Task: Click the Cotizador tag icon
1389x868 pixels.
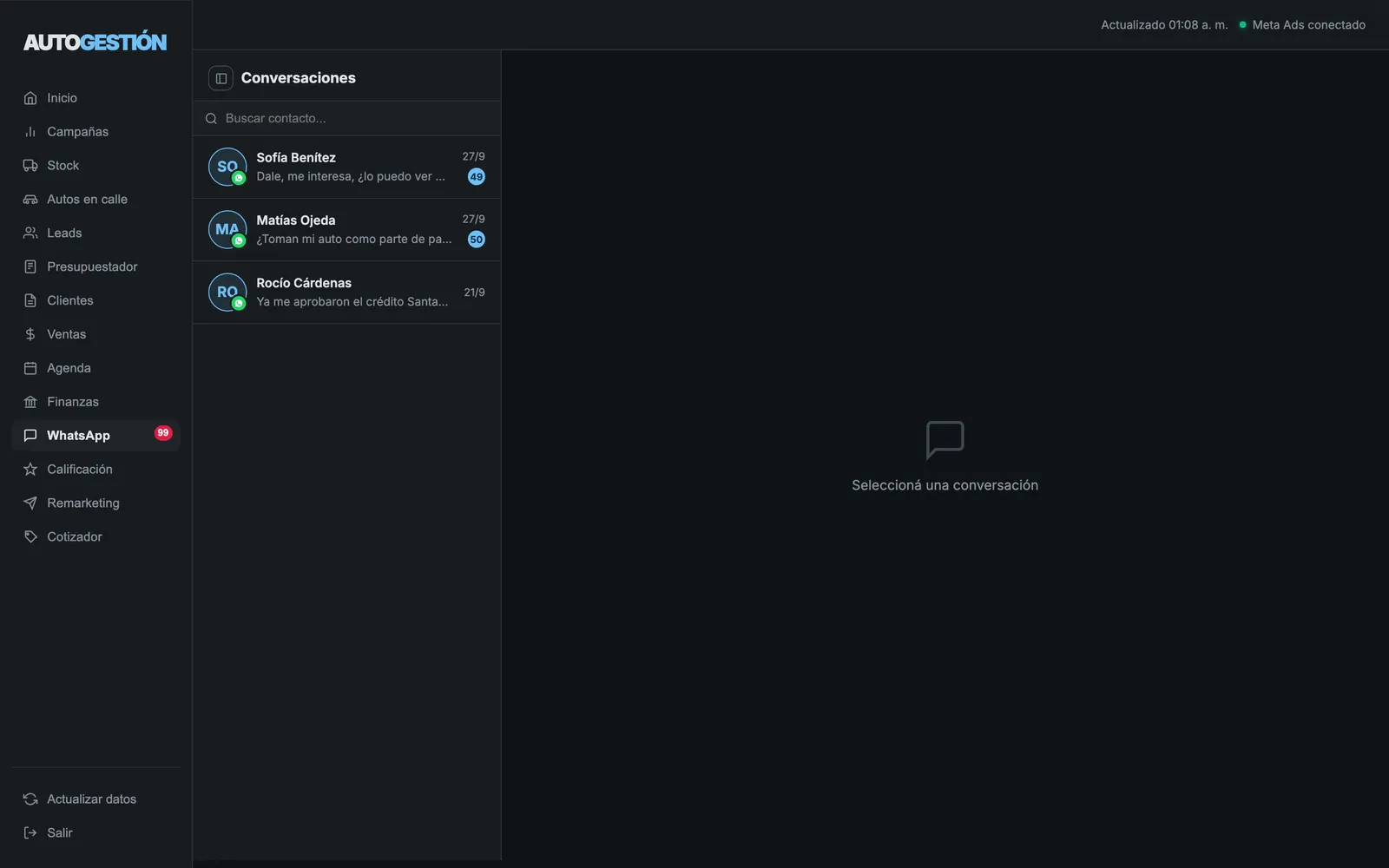Action: (x=30, y=537)
